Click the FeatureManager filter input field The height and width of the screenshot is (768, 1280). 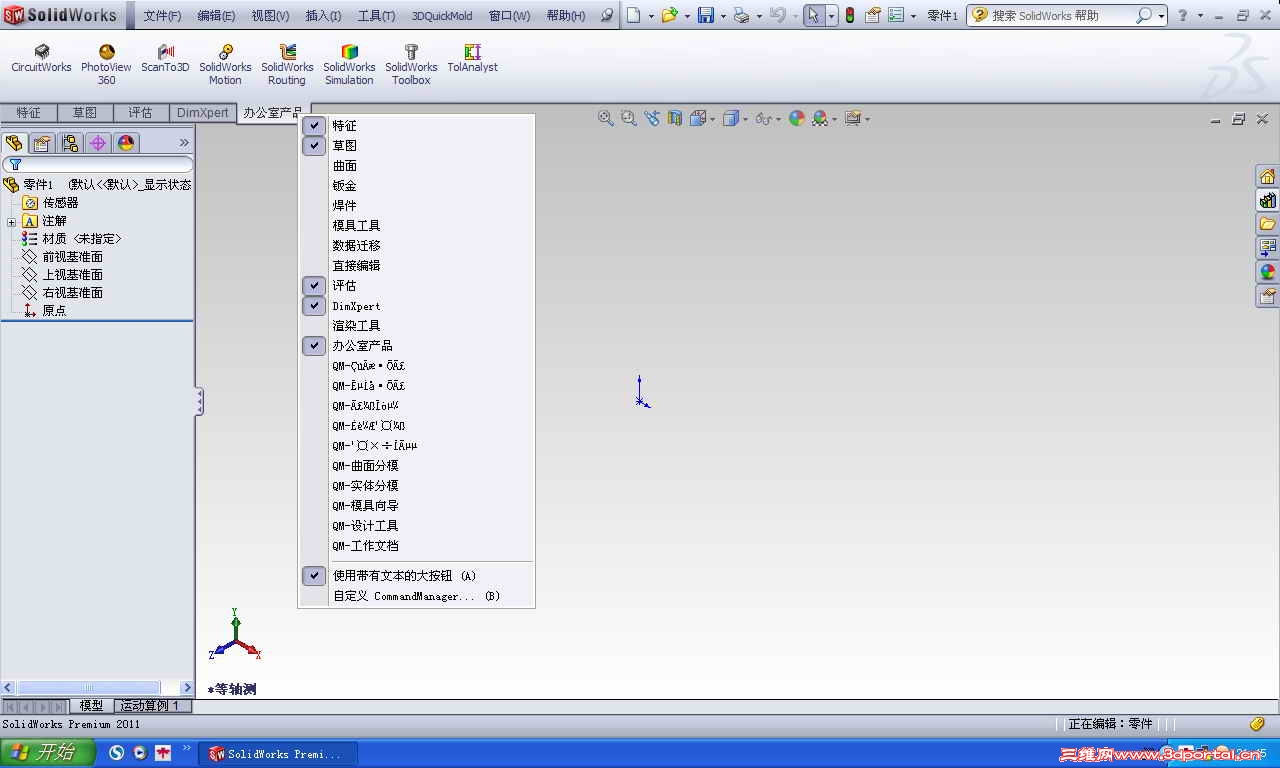point(98,164)
